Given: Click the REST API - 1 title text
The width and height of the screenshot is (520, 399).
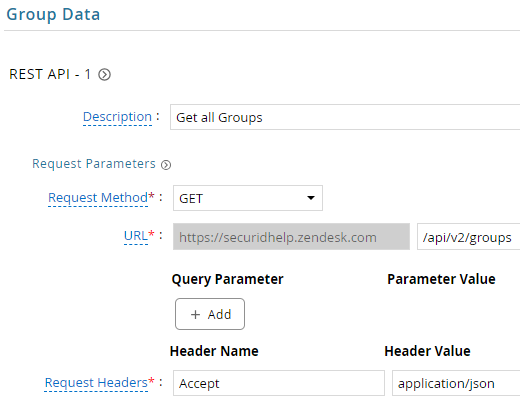Looking at the screenshot, I should tap(50, 74).
